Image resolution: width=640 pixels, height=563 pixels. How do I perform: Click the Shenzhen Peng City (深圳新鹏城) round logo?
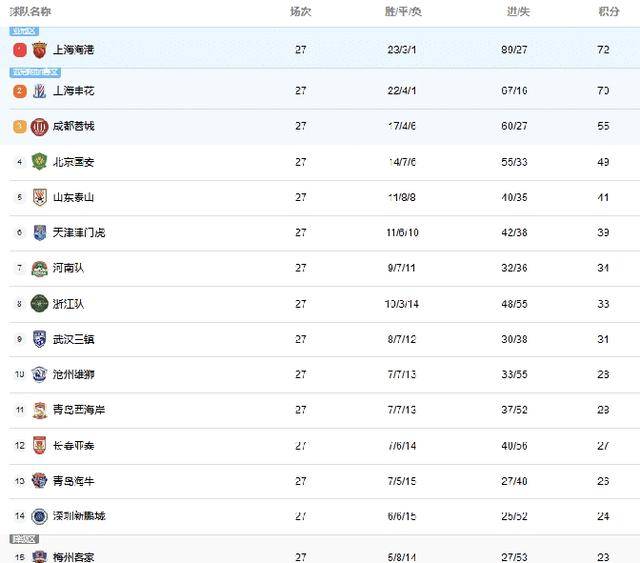[x=39, y=516]
